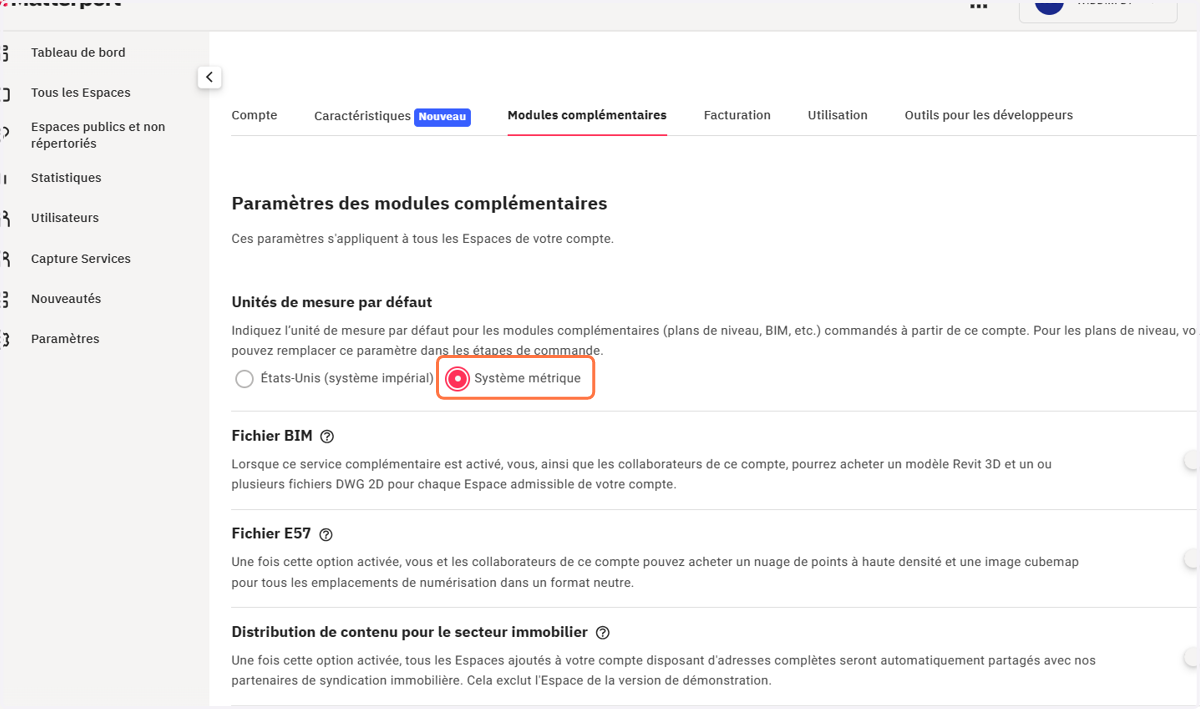
Task: Click the Tous les Espaces sidebar icon
Action: (x=5, y=93)
